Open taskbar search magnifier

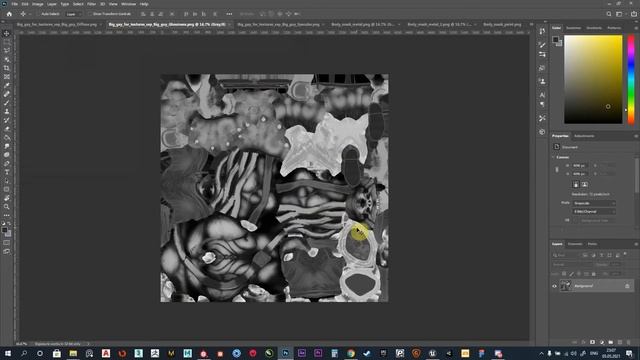[x=24, y=353]
